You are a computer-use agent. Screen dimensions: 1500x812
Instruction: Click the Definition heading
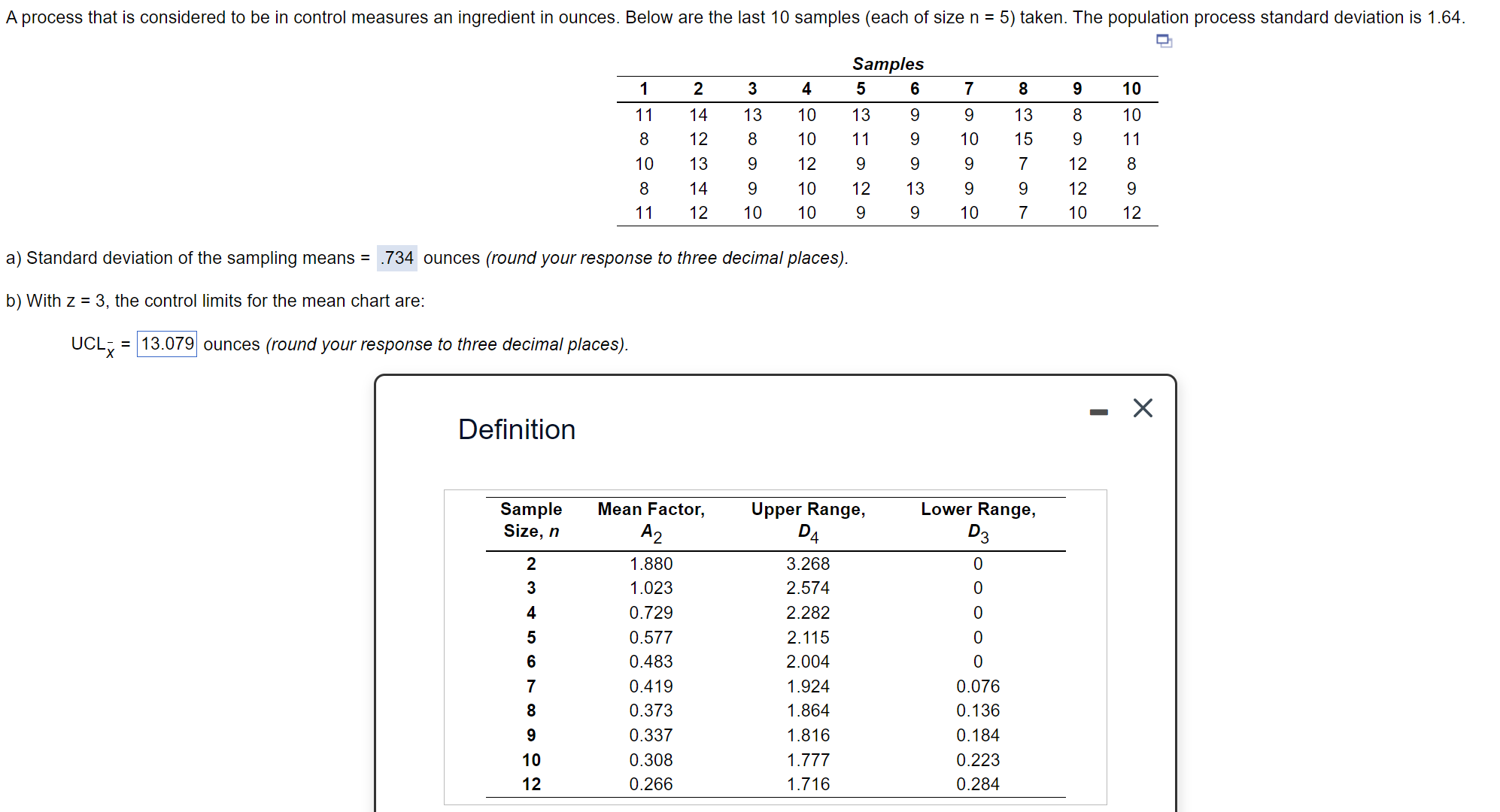(517, 429)
